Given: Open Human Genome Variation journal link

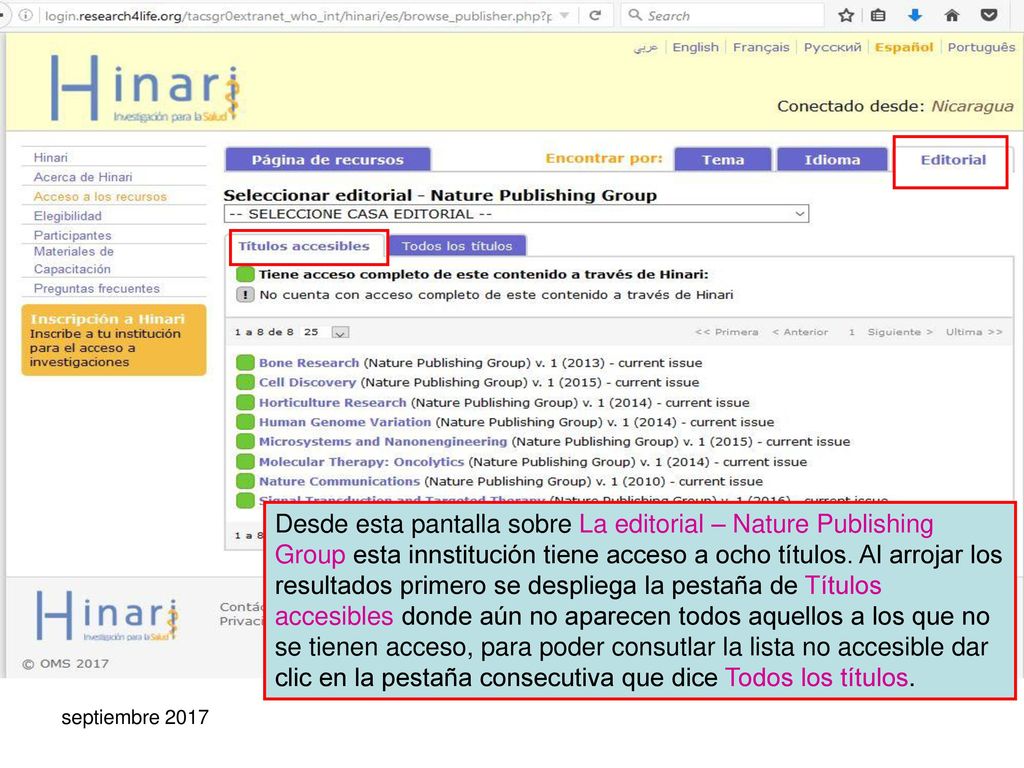Looking at the screenshot, I should click(345, 422).
